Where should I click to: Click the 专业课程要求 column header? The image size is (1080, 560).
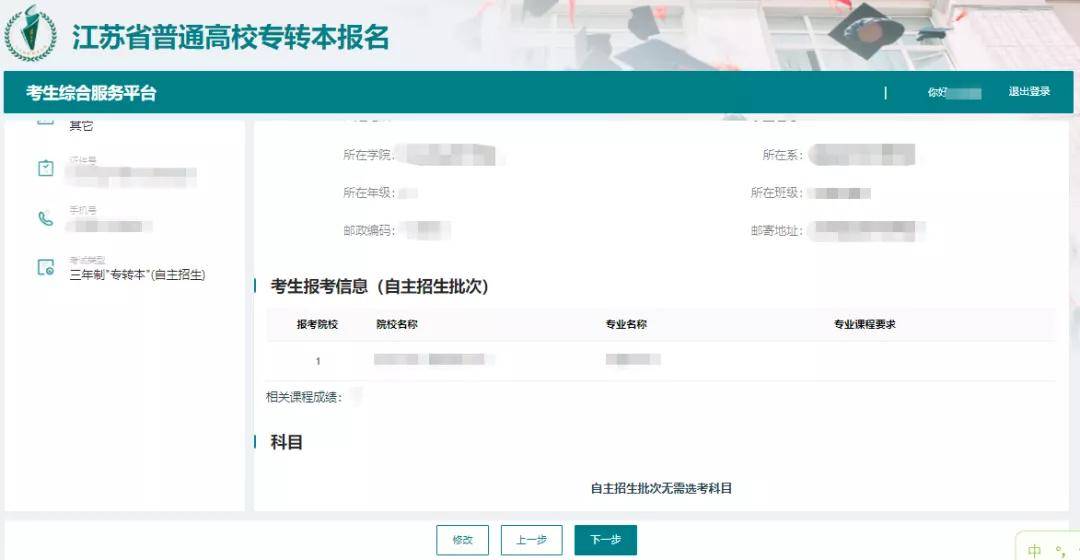pyautogui.click(x=864, y=325)
